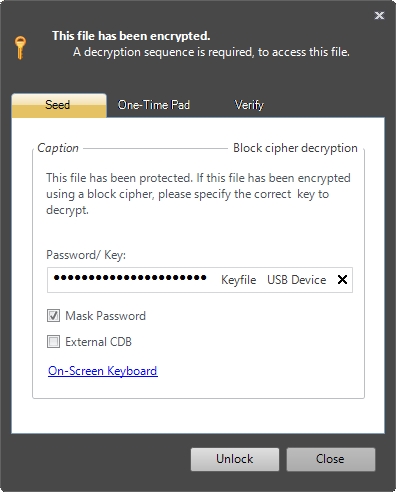
Task: Click the External CDB label text
Action: pos(99,342)
